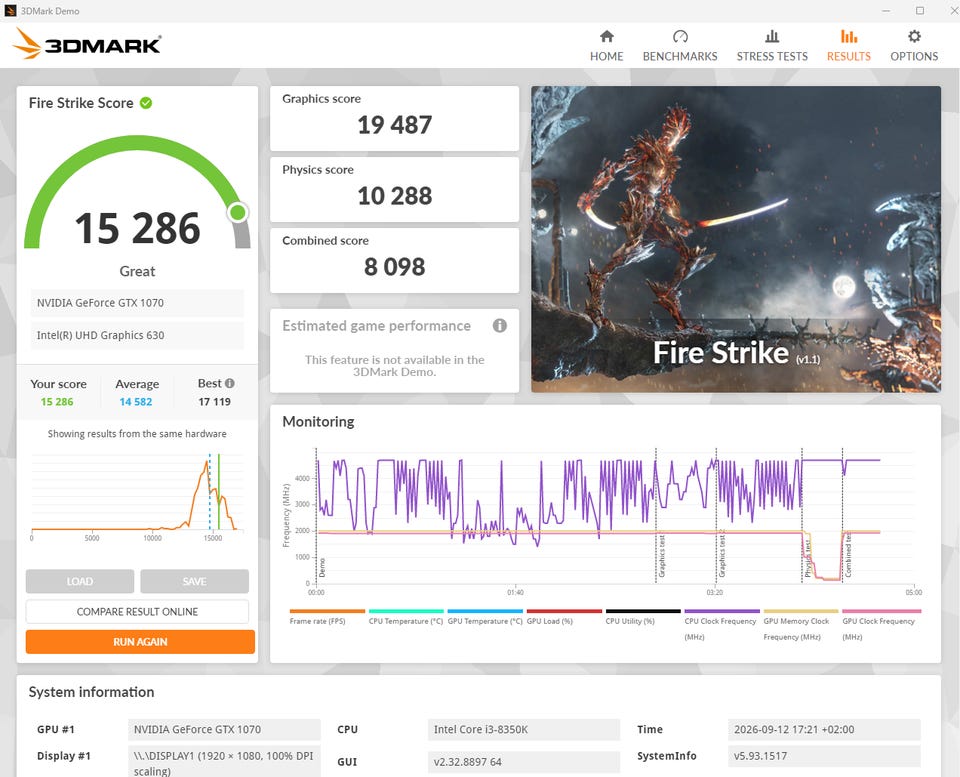Click the GUI version v2.32.8897 64
Viewport: 960px width, 777px height.
pos(523,762)
